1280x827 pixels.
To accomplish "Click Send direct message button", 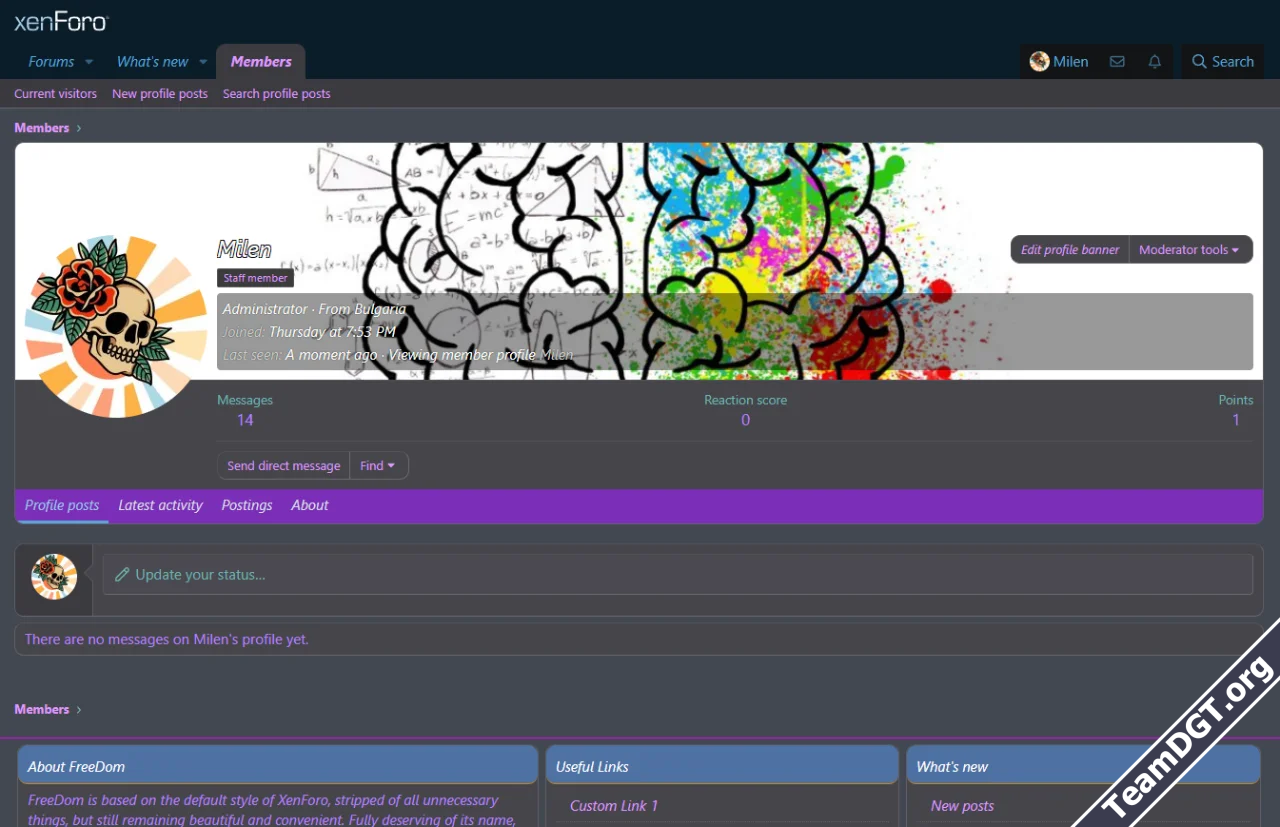I will (x=283, y=466).
